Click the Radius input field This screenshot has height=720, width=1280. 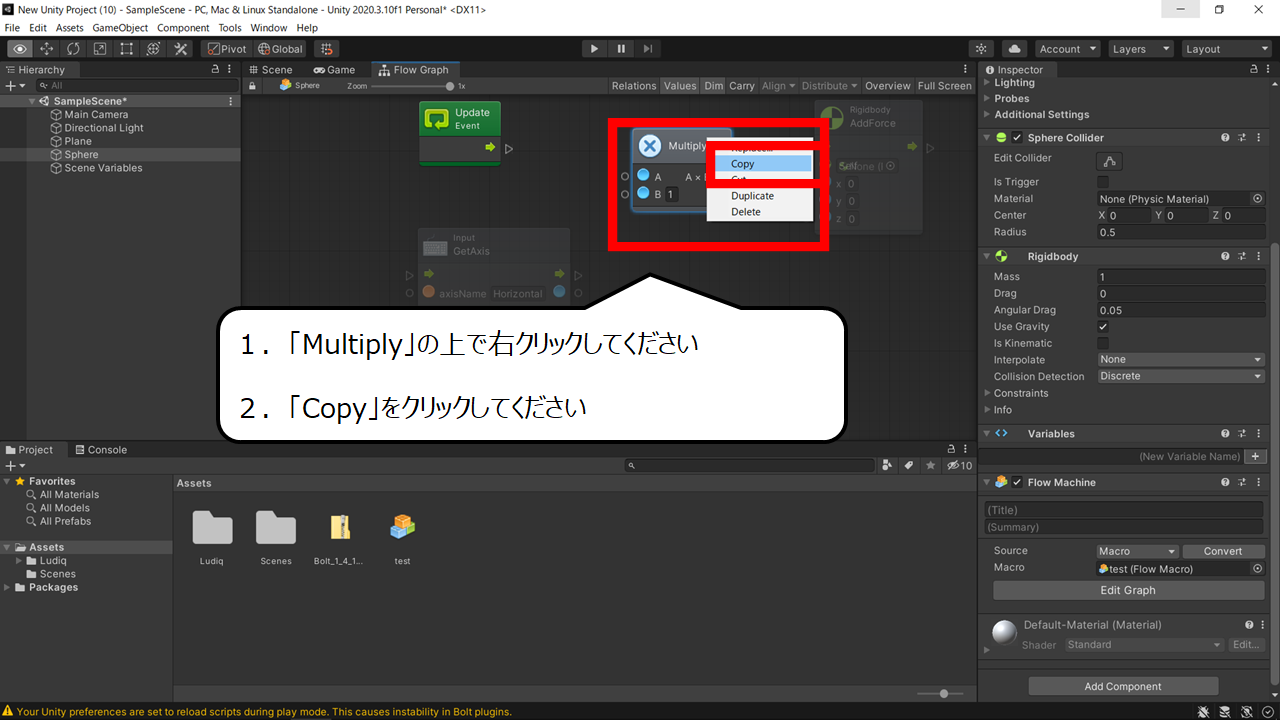1181,232
